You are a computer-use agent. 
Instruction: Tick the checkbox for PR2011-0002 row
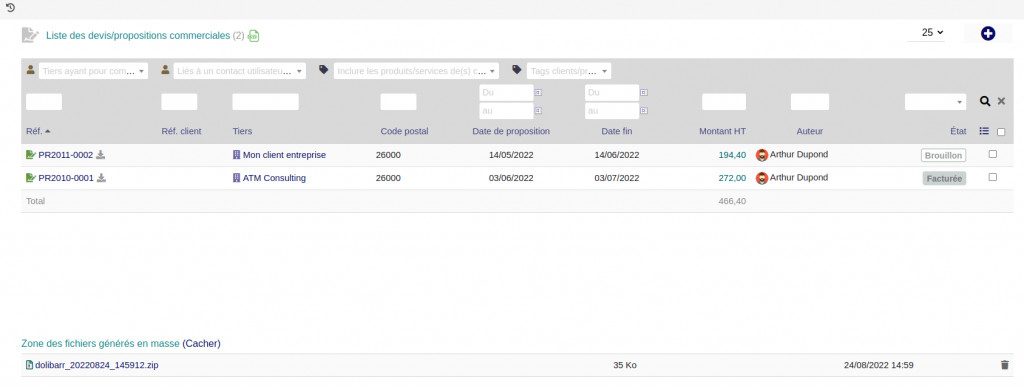click(993, 155)
